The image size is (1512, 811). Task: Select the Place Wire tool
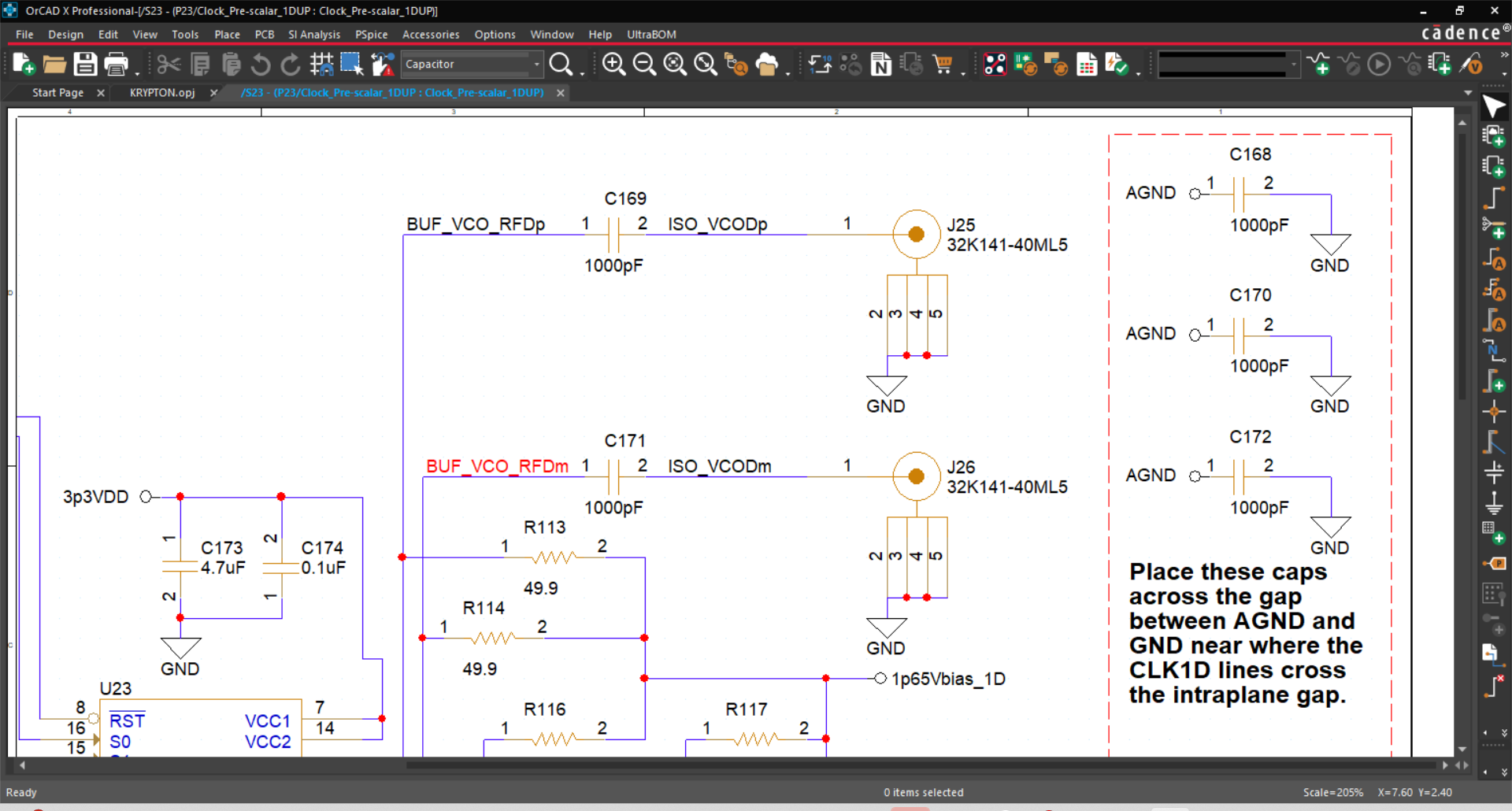[x=1494, y=198]
